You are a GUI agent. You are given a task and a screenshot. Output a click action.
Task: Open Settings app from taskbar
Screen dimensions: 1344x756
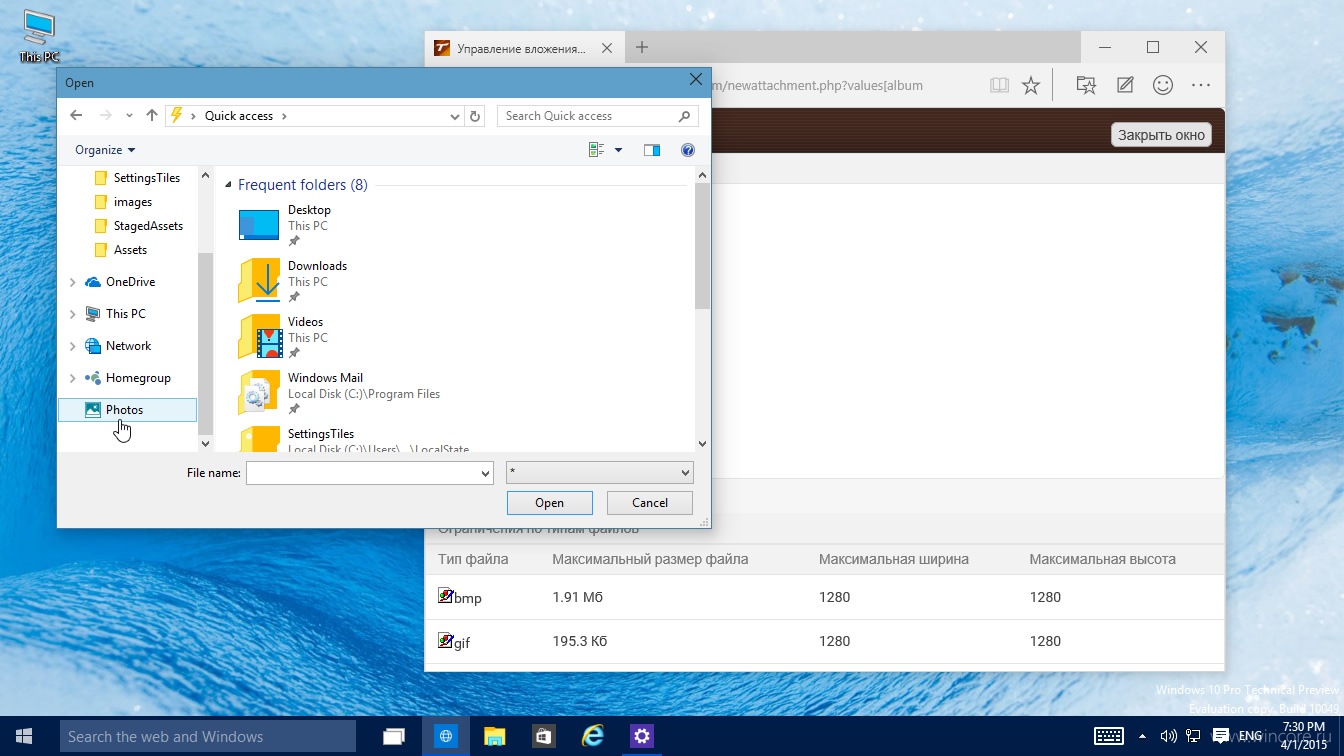click(641, 737)
